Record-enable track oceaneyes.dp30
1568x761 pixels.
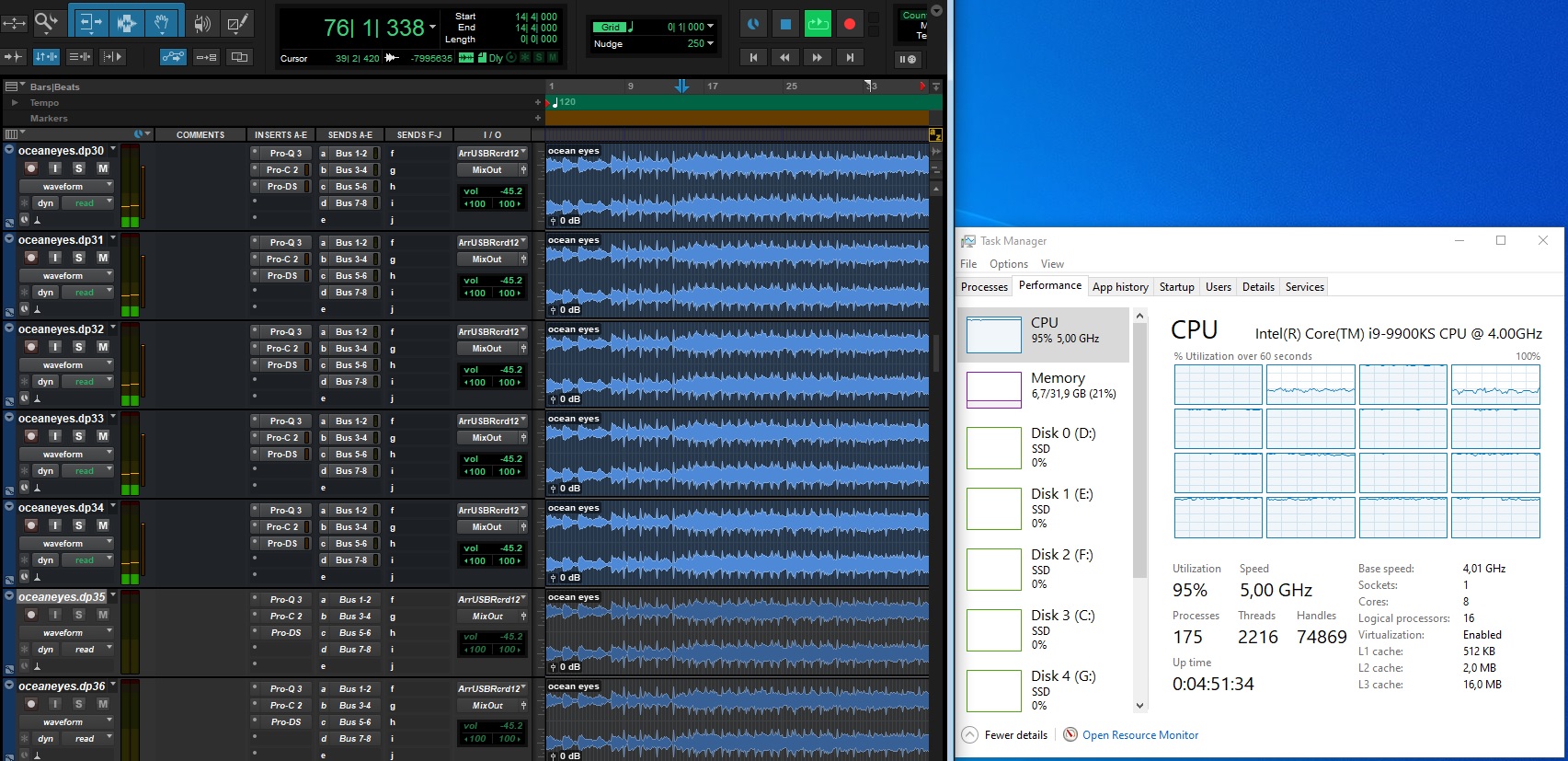[x=31, y=168]
